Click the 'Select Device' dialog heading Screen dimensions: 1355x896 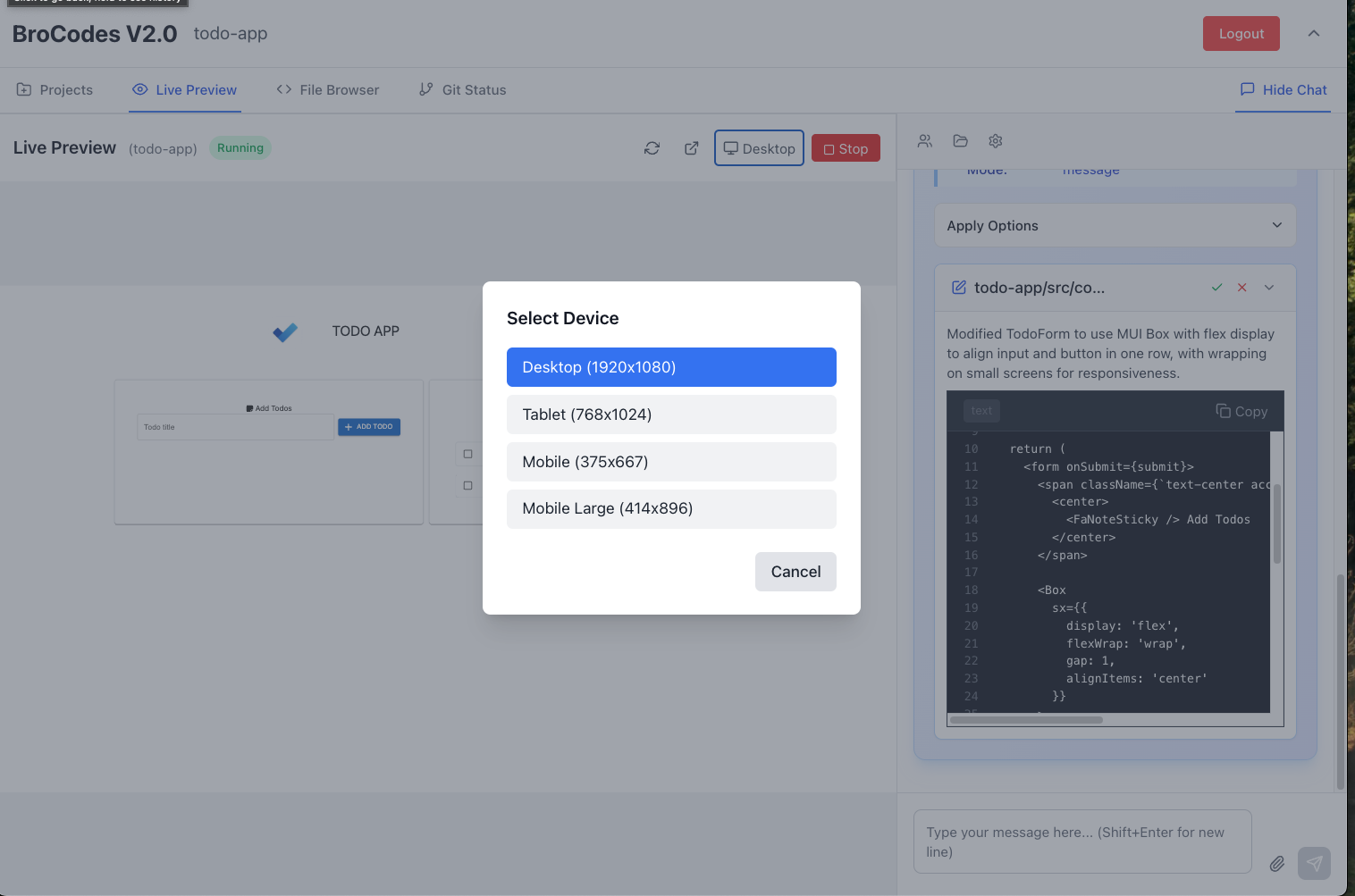pos(562,319)
